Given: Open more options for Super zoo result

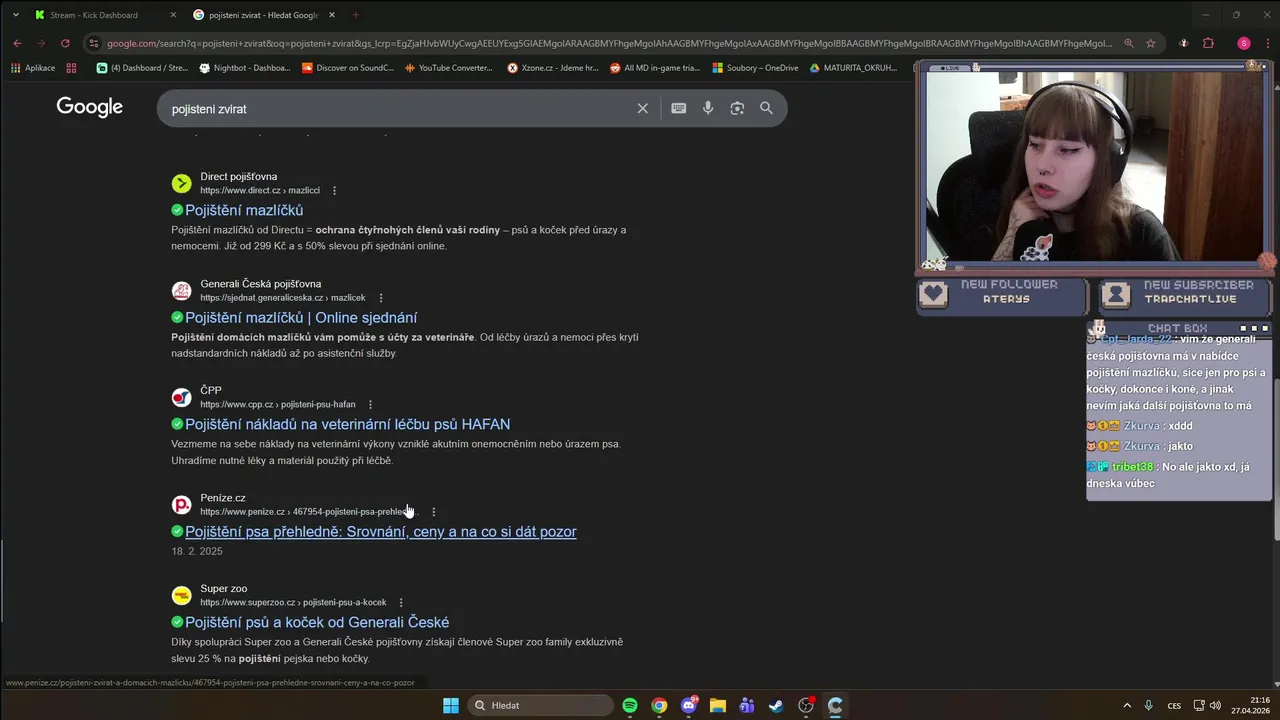Looking at the screenshot, I should (x=401, y=603).
